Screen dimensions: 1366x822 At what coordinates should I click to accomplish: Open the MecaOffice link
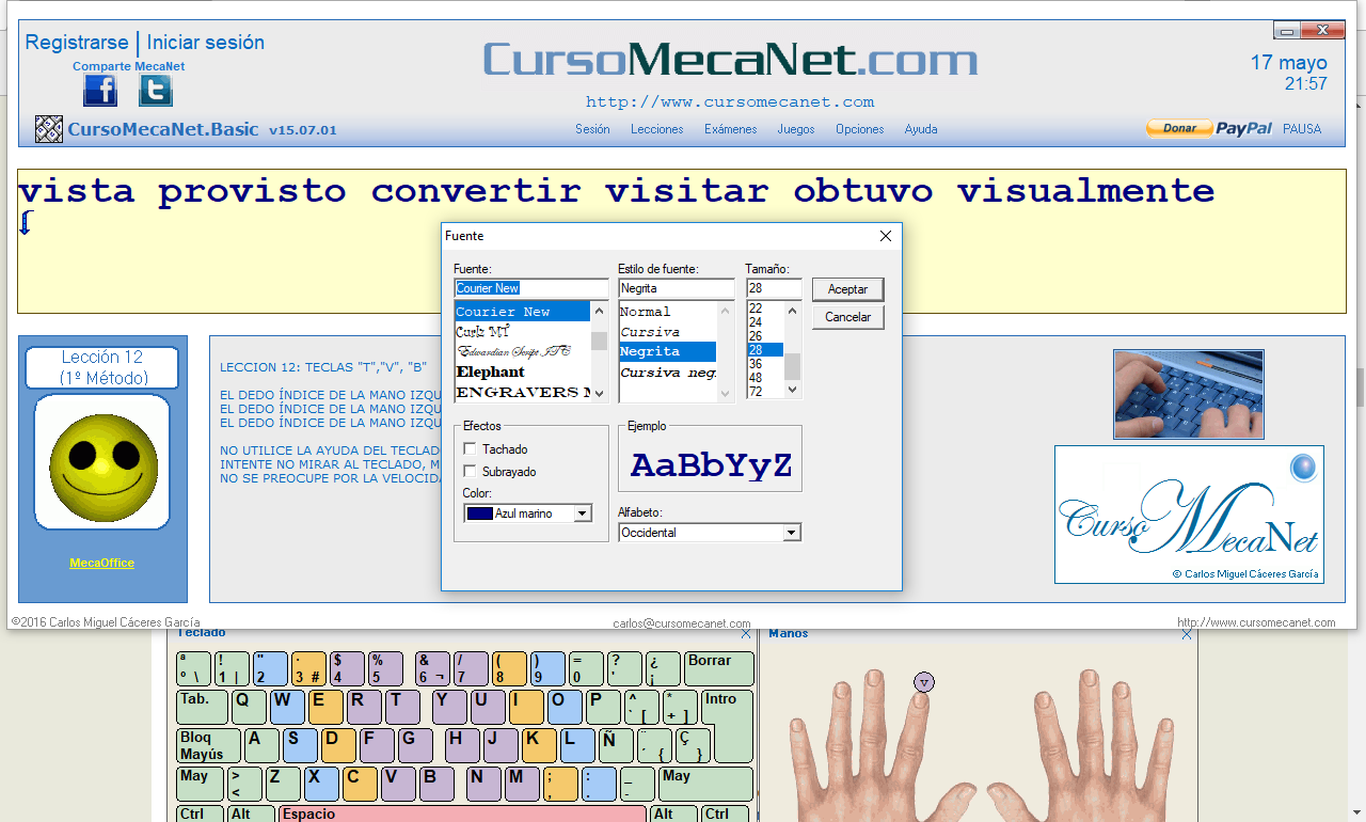[102, 563]
